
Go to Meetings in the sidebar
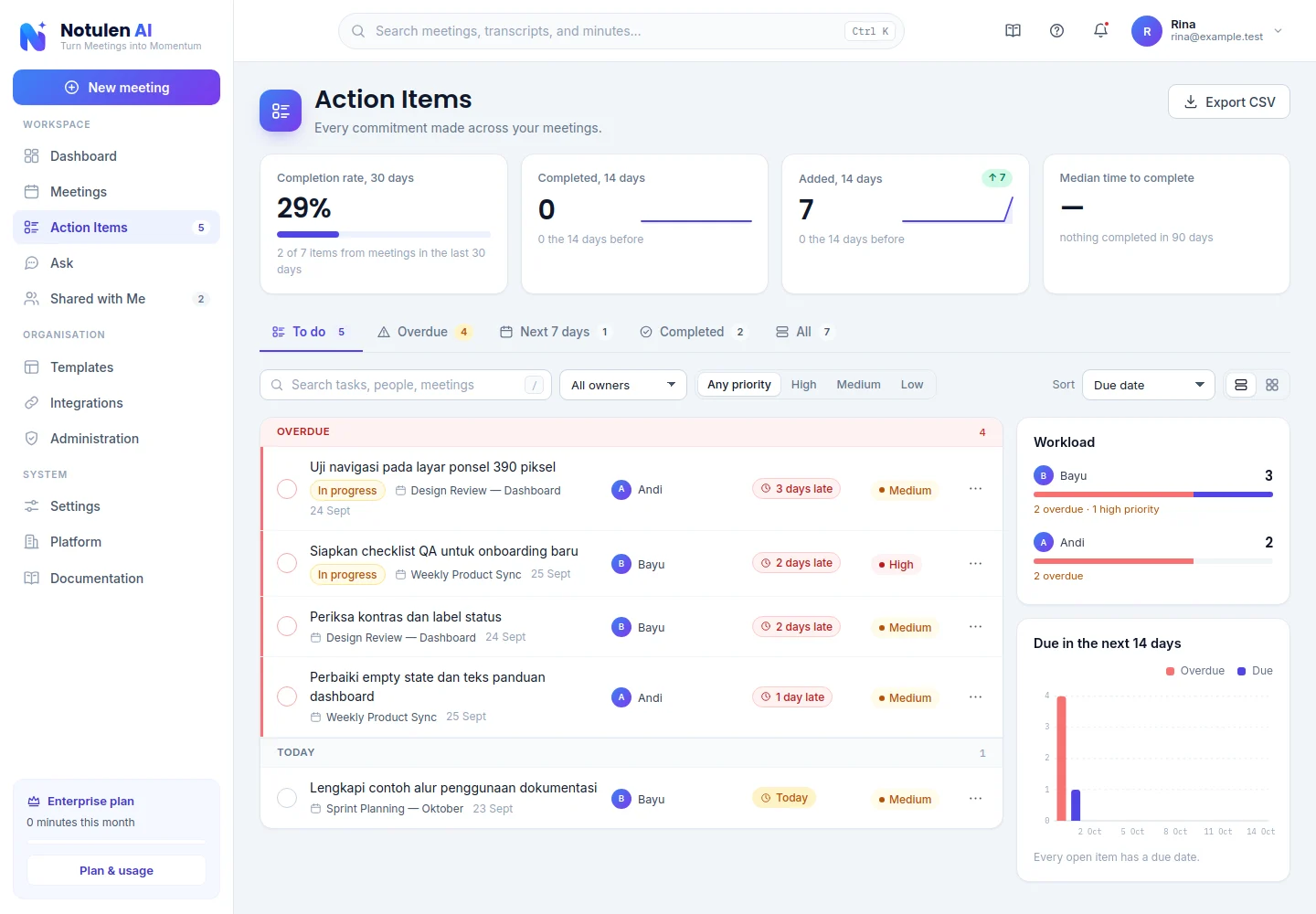pyautogui.click(x=116, y=192)
